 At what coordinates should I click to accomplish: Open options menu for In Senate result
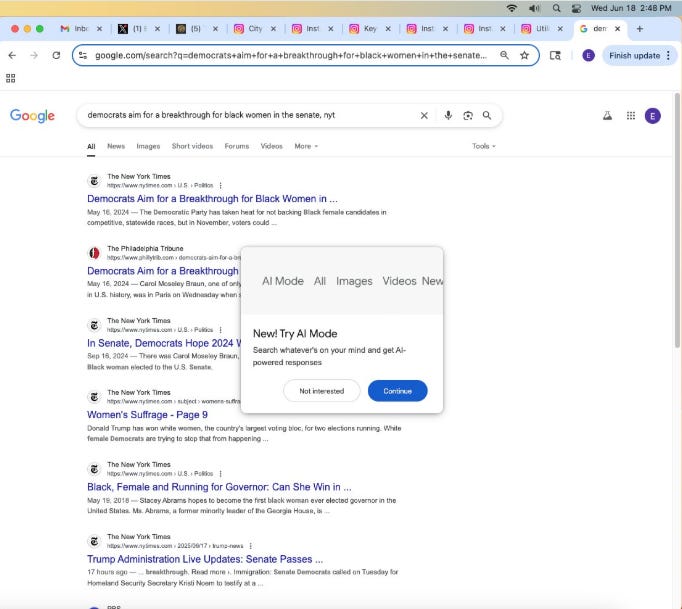[x=221, y=330]
